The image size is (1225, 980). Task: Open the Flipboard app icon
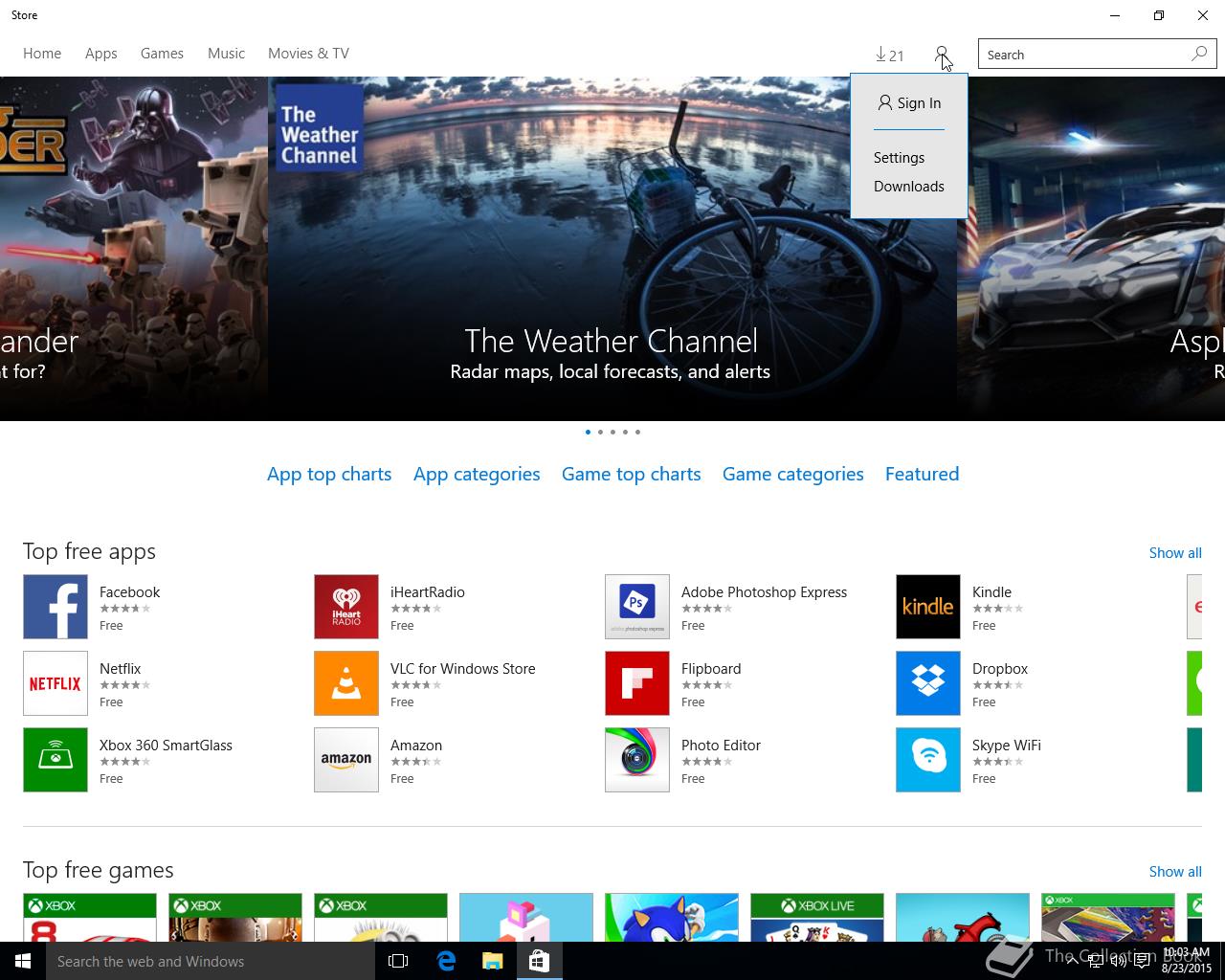[637, 683]
